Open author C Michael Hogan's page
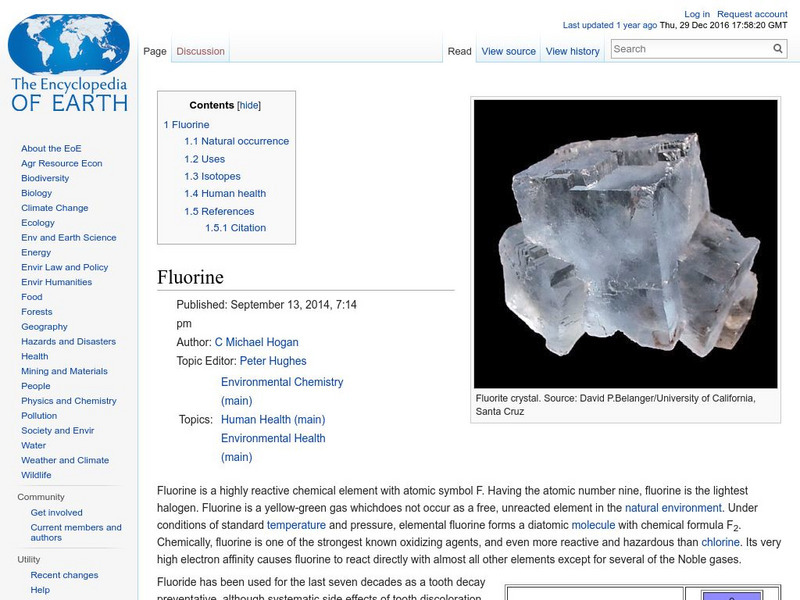The height and width of the screenshot is (600, 800). (x=256, y=342)
